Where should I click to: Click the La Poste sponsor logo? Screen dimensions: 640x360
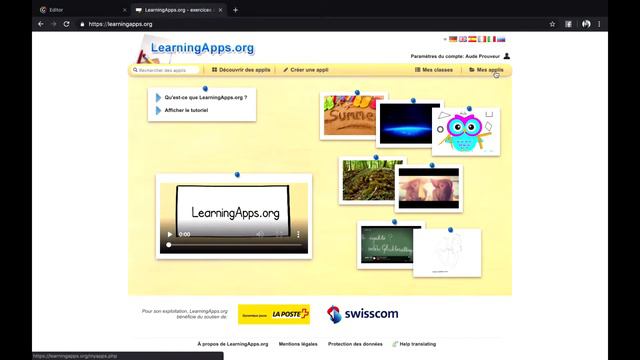click(274, 314)
